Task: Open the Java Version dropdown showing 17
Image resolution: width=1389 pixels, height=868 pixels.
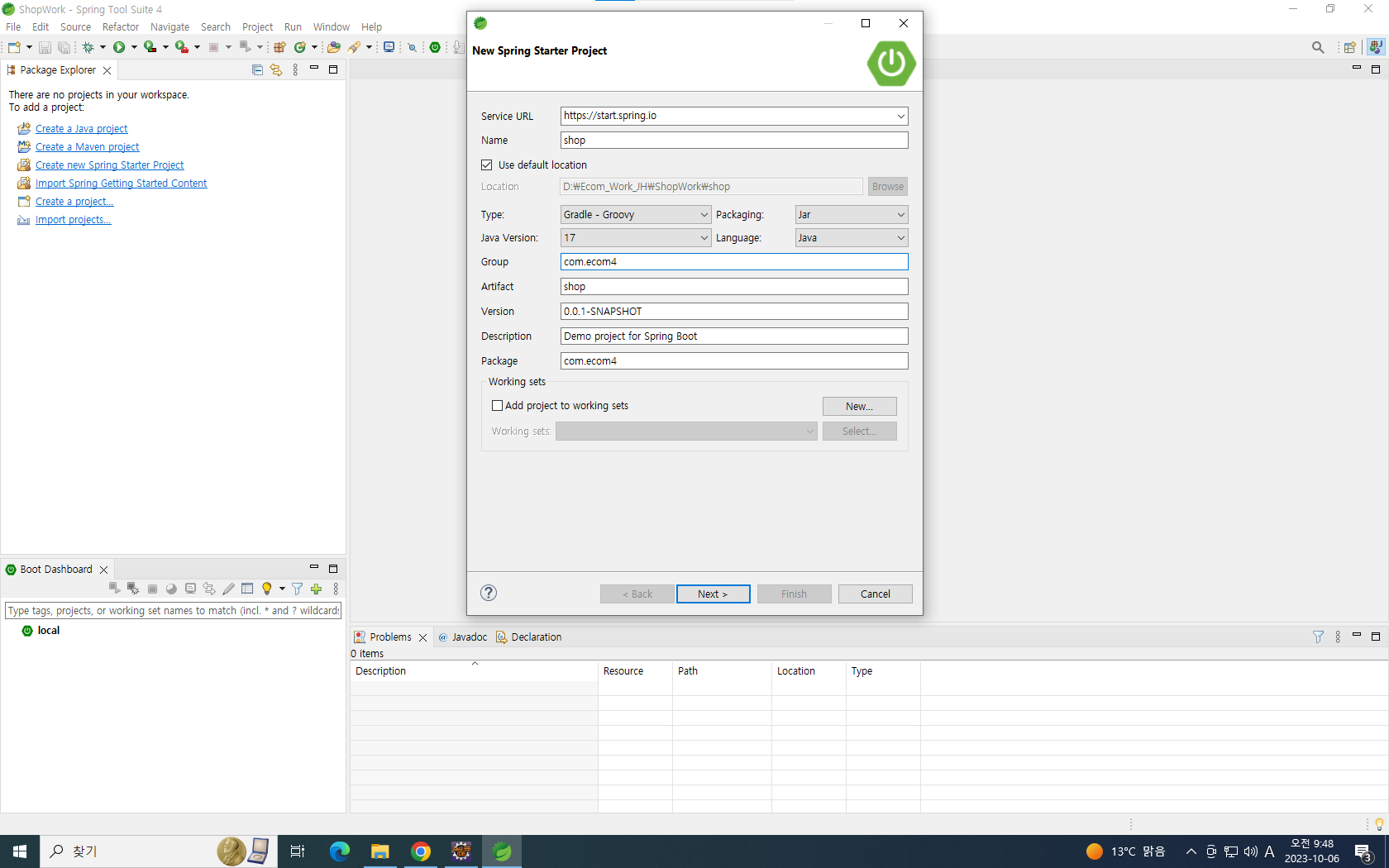Action: point(635,238)
